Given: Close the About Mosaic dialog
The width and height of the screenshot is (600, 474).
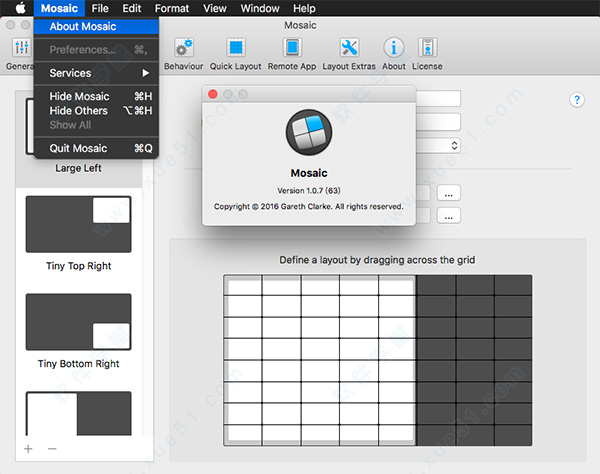Looking at the screenshot, I should click(213, 94).
